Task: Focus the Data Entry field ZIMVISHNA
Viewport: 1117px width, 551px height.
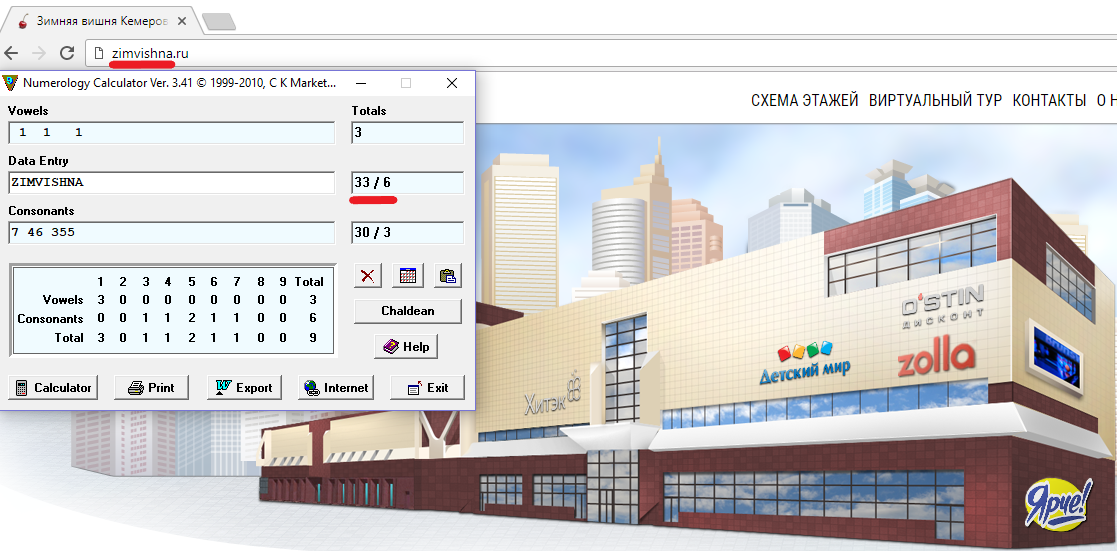Action: tap(172, 182)
